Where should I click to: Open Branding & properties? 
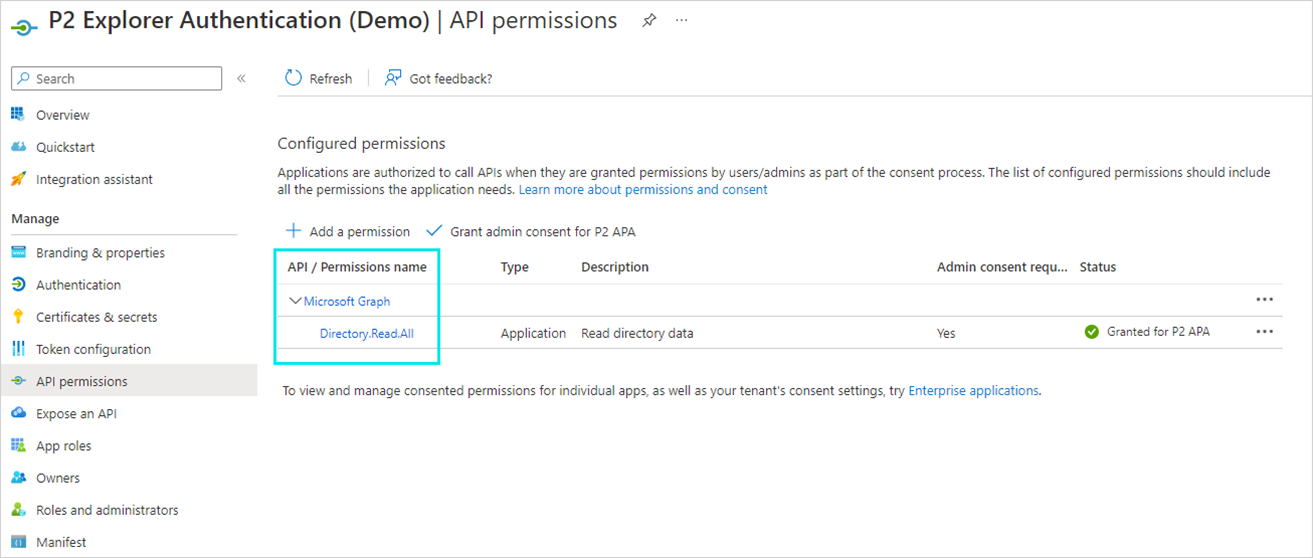click(x=101, y=253)
